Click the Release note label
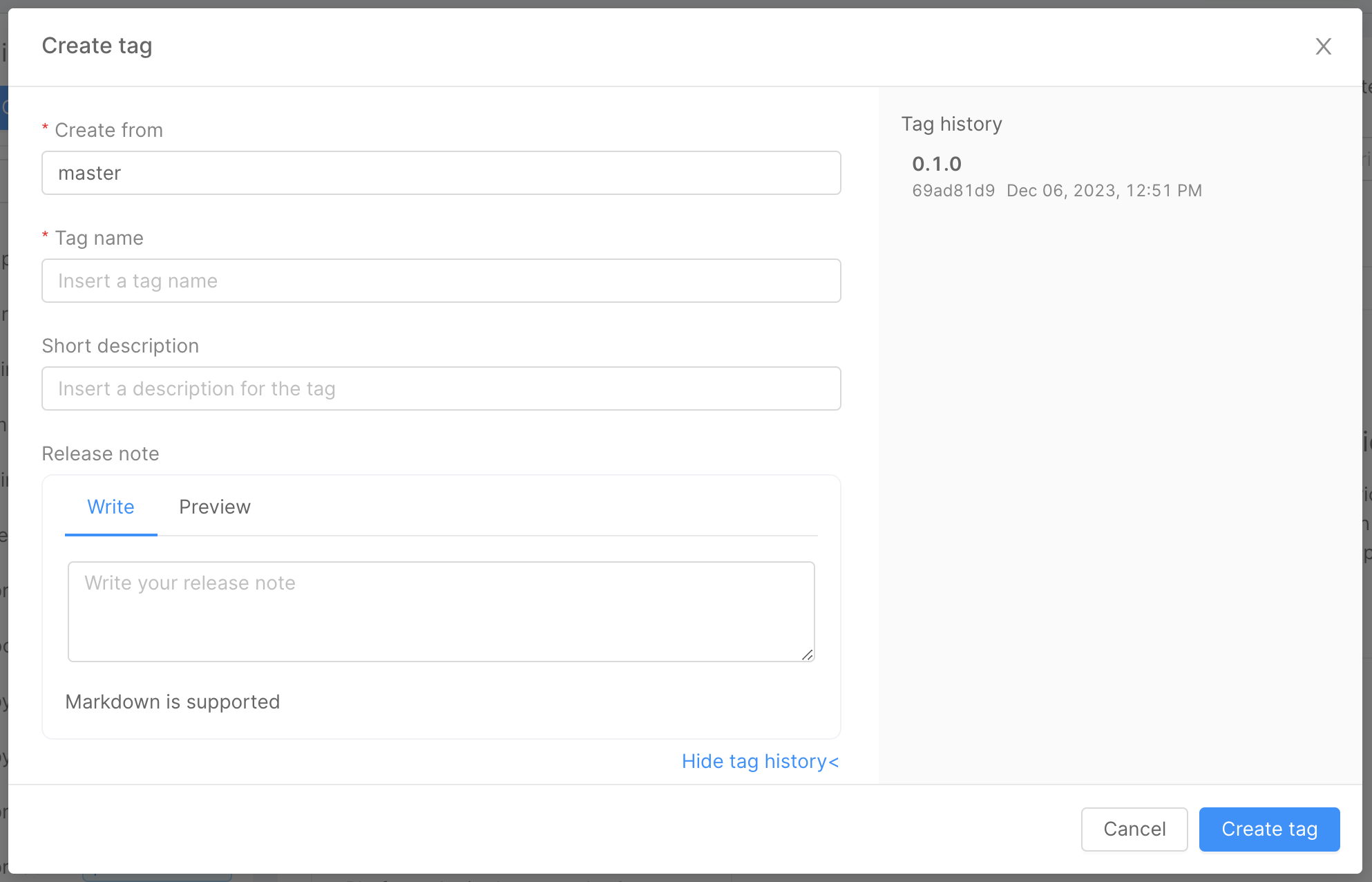Screen dimensions: 1372x882 [100, 453]
